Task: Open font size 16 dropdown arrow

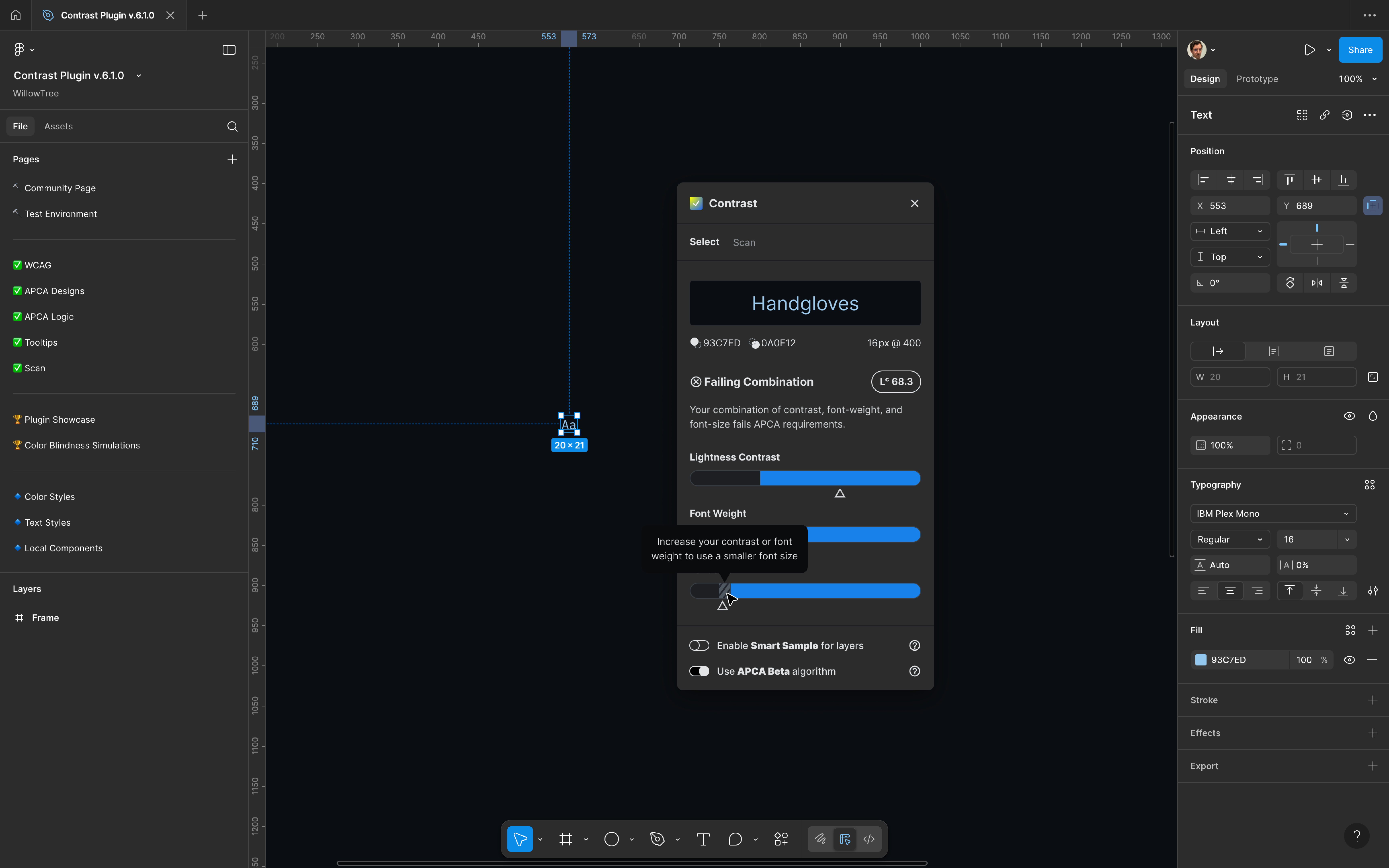Action: [1347, 540]
